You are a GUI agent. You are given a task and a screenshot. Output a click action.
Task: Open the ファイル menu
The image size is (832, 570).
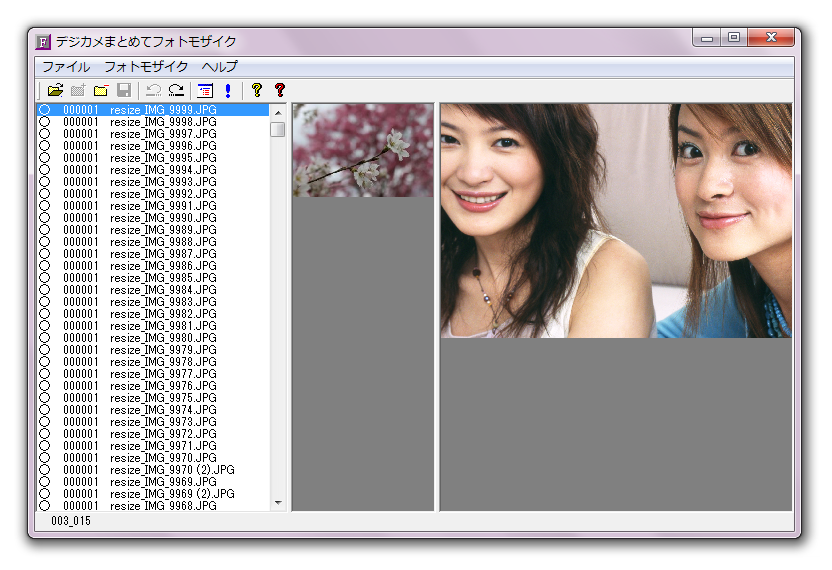pyautogui.click(x=65, y=67)
